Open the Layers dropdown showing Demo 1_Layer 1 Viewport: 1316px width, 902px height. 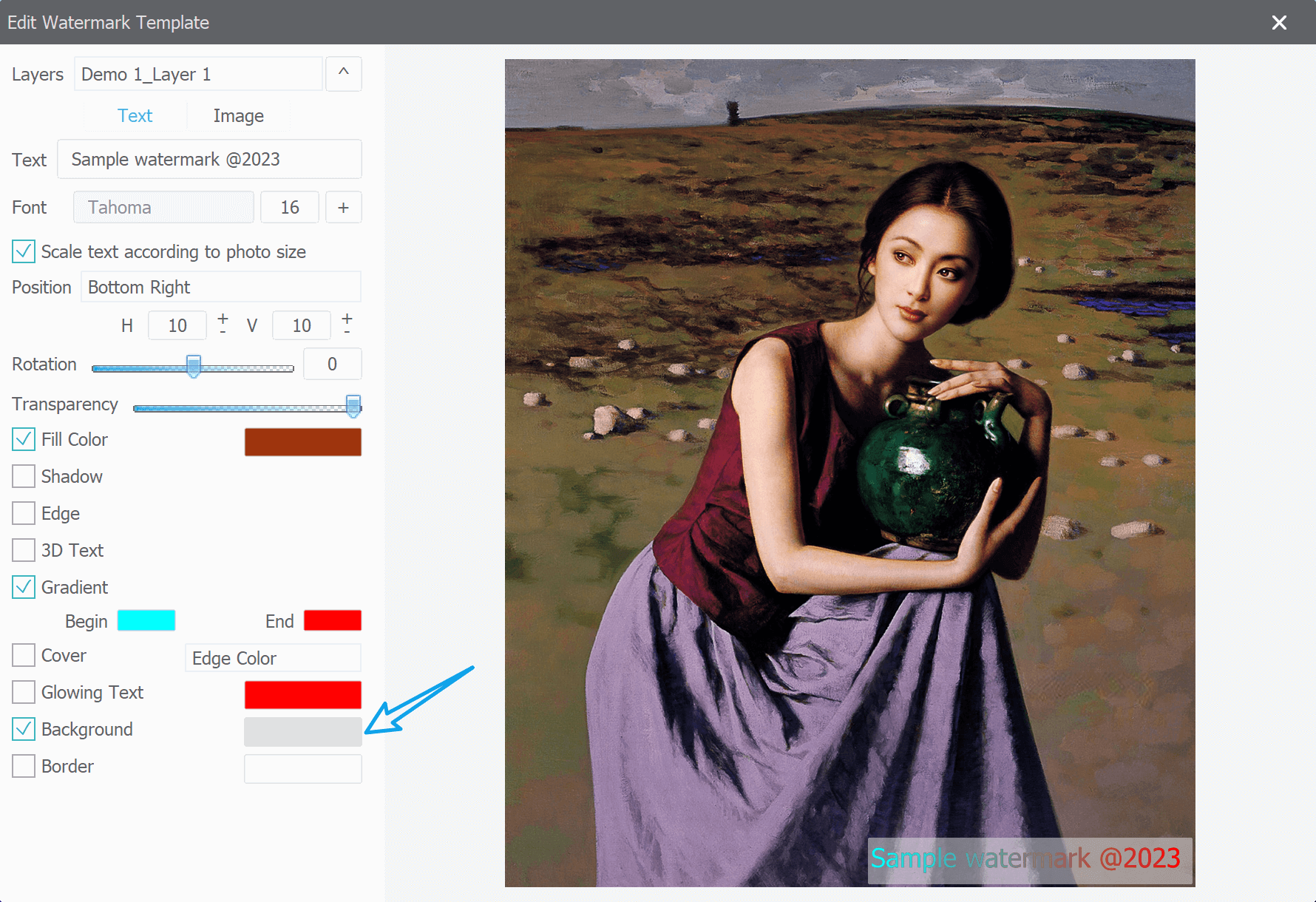pyautogui.click(x=197, y=74)
